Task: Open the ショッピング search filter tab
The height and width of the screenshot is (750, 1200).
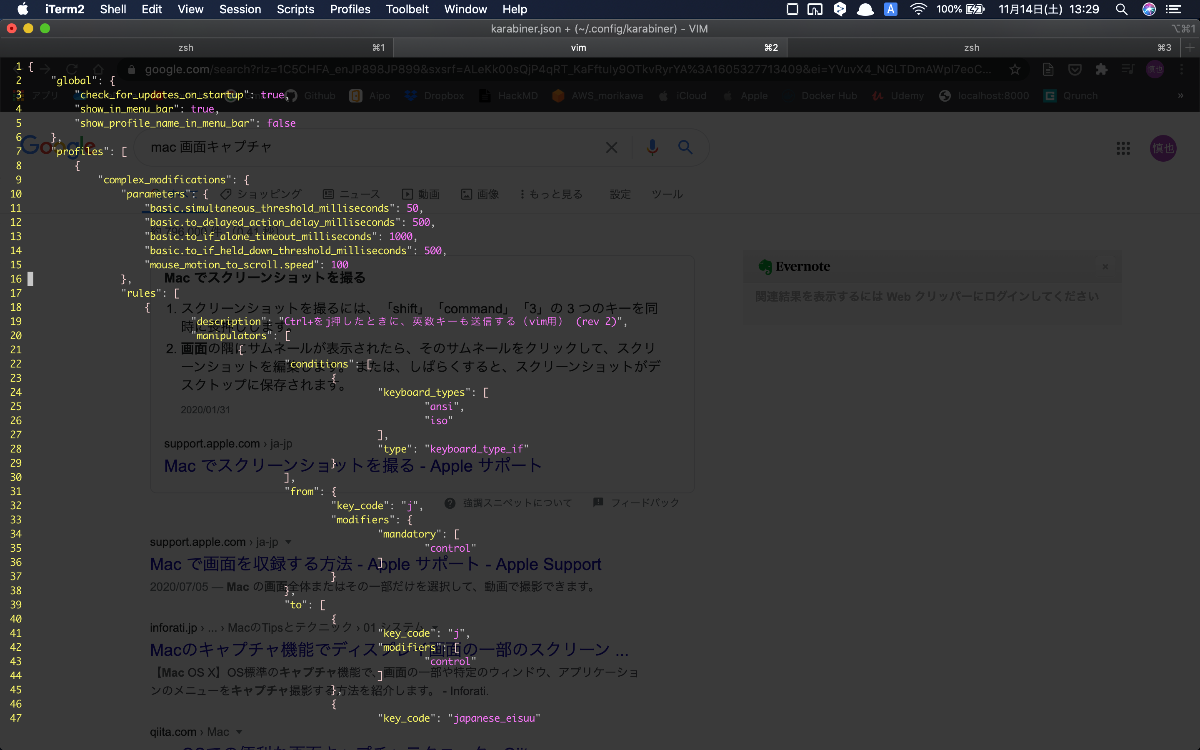Action: [260, 194]
